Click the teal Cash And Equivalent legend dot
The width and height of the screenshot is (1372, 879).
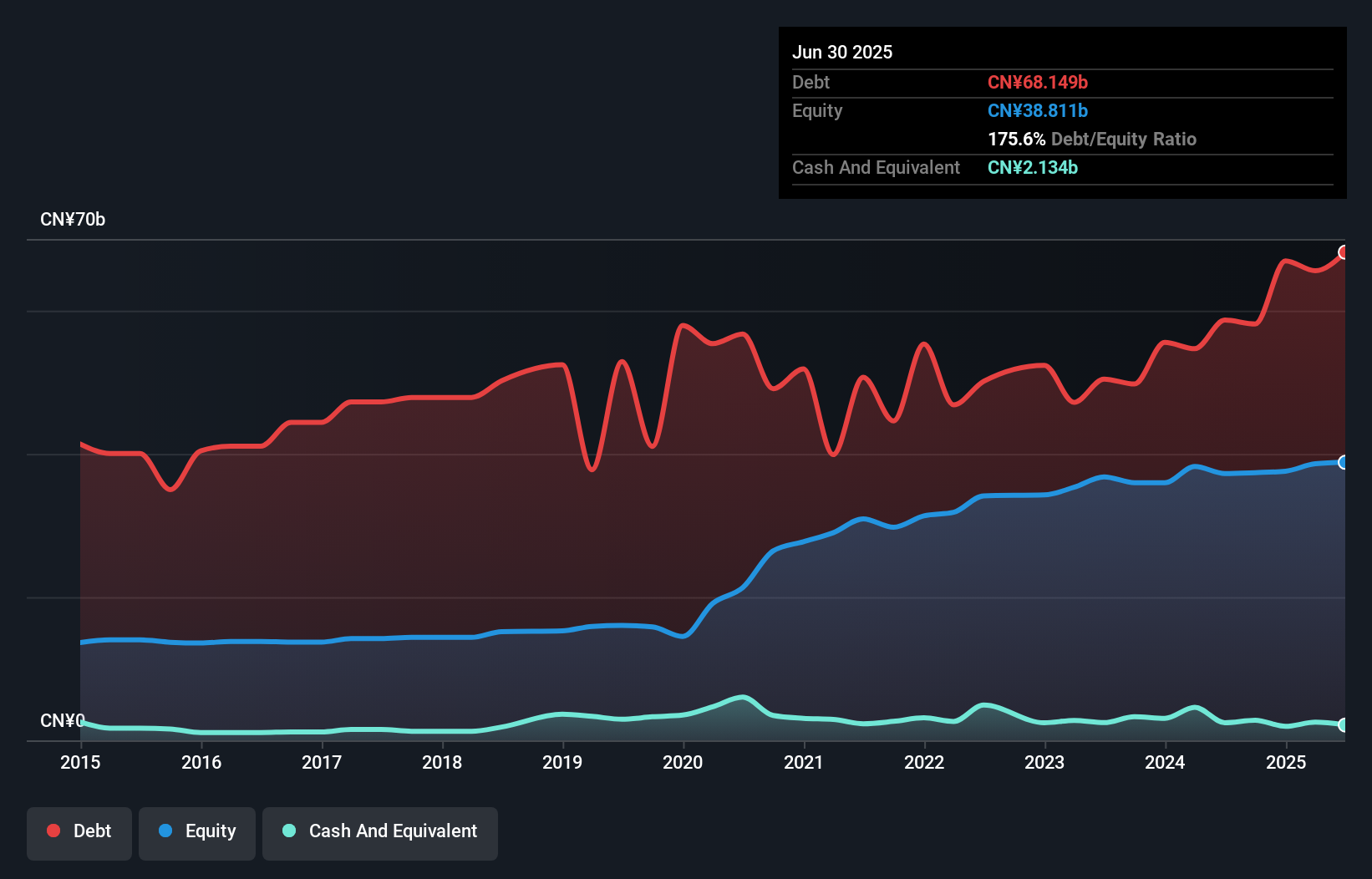(287, 831)
